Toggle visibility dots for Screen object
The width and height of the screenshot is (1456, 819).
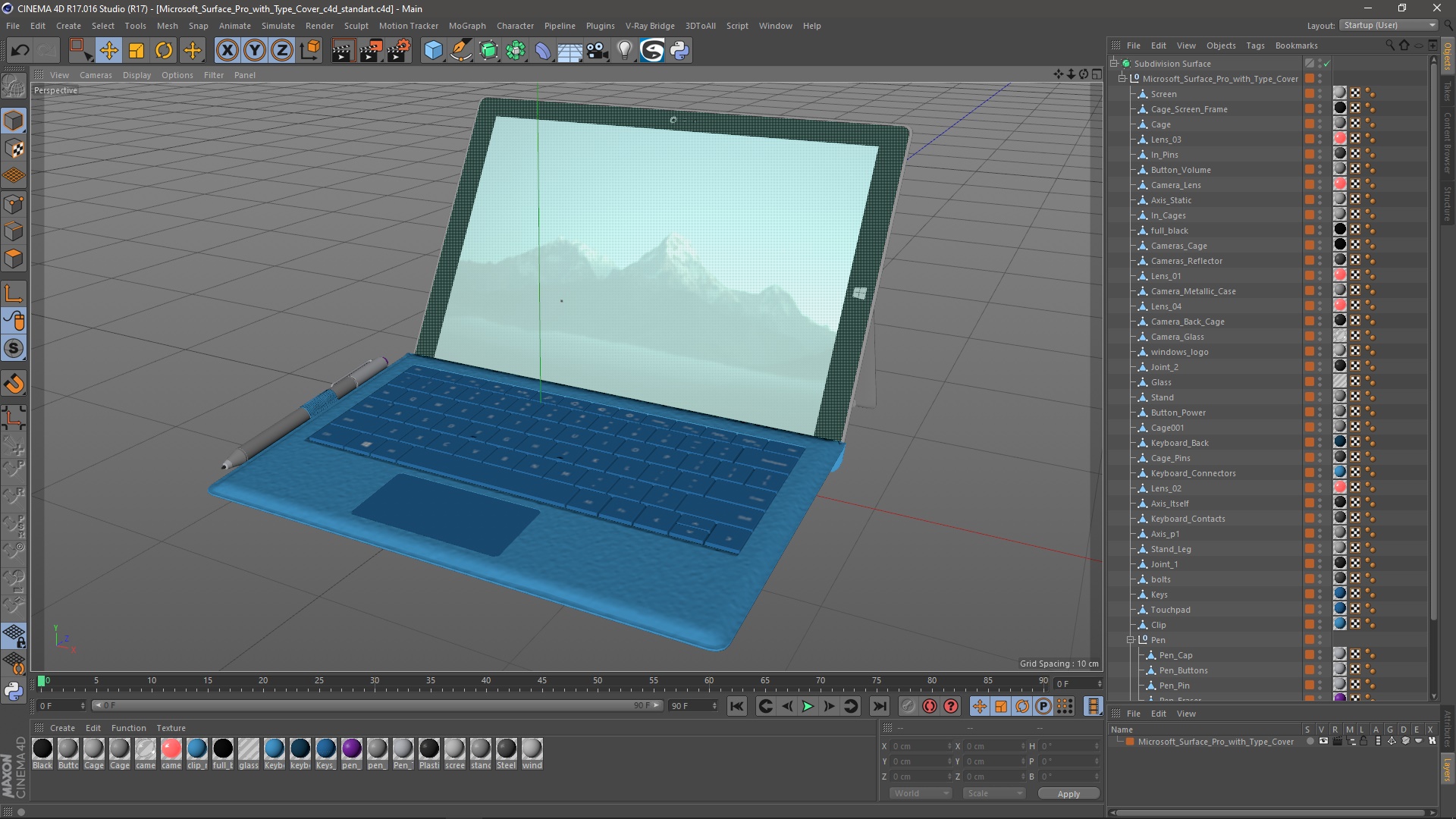point(1319,94)
